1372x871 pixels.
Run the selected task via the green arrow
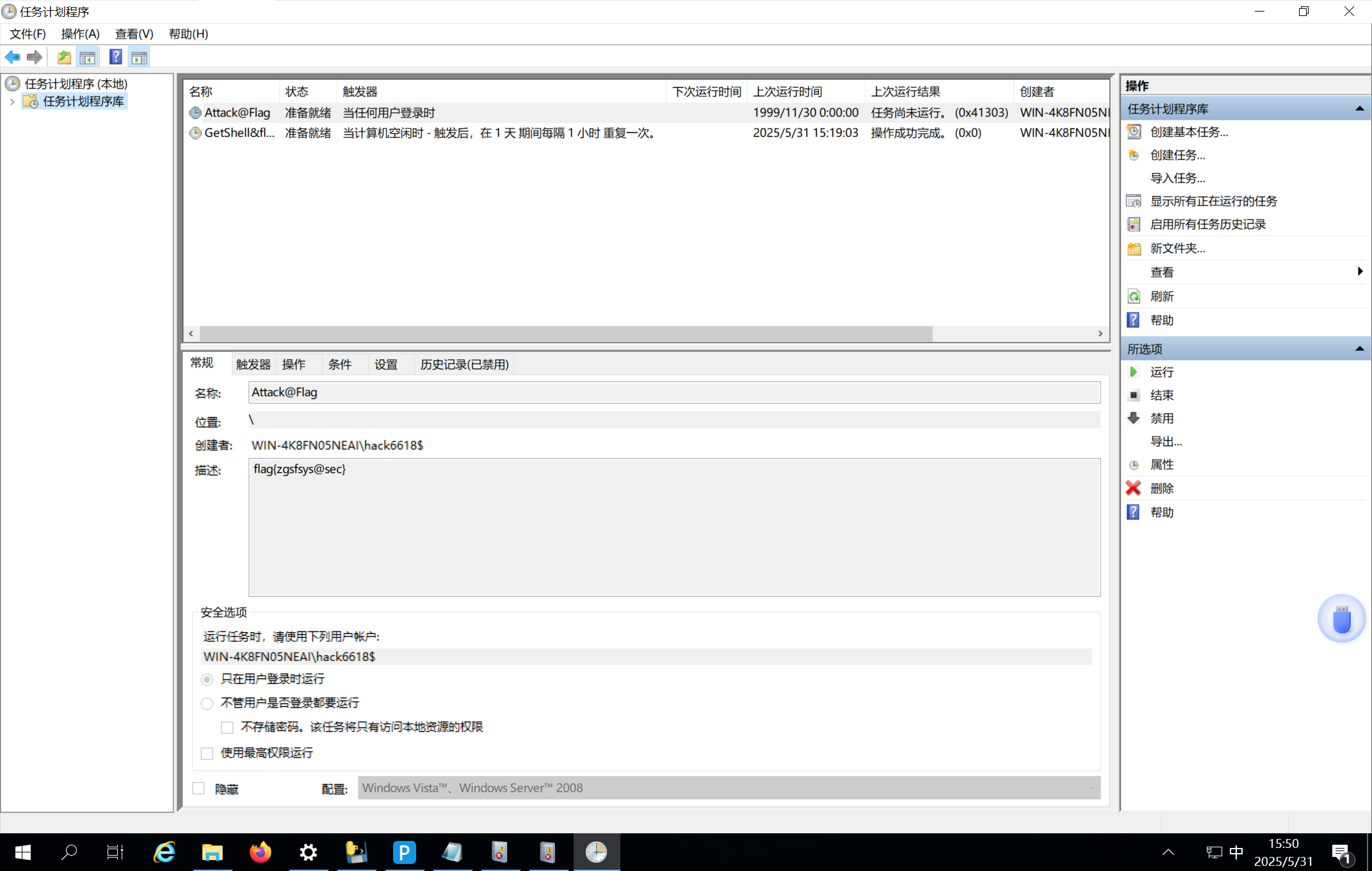(1133, 372)
